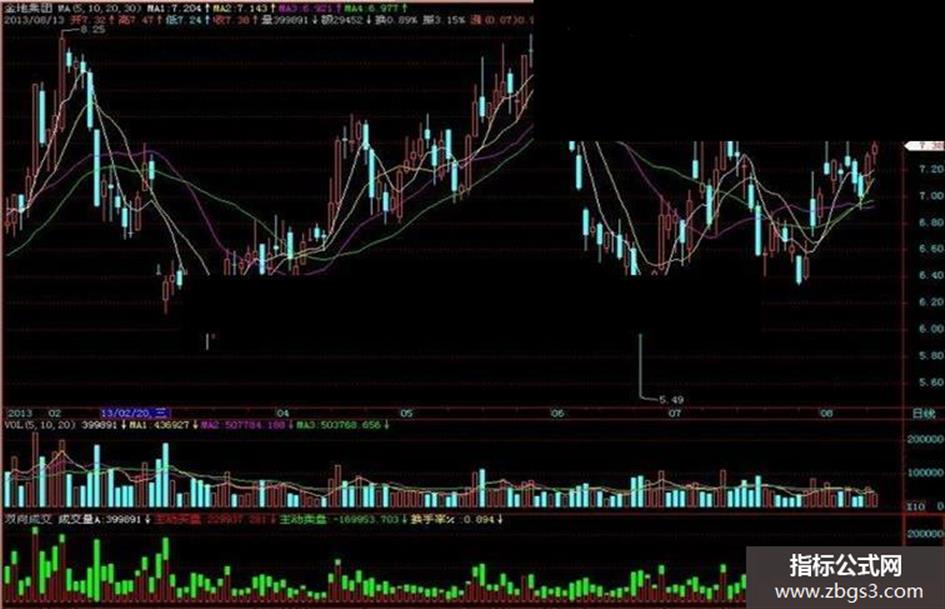Click the MA2: 7.143 moving average value
The width and height of the screenshot is (945, 609).
pyautogui.click(x=240, y=8)
